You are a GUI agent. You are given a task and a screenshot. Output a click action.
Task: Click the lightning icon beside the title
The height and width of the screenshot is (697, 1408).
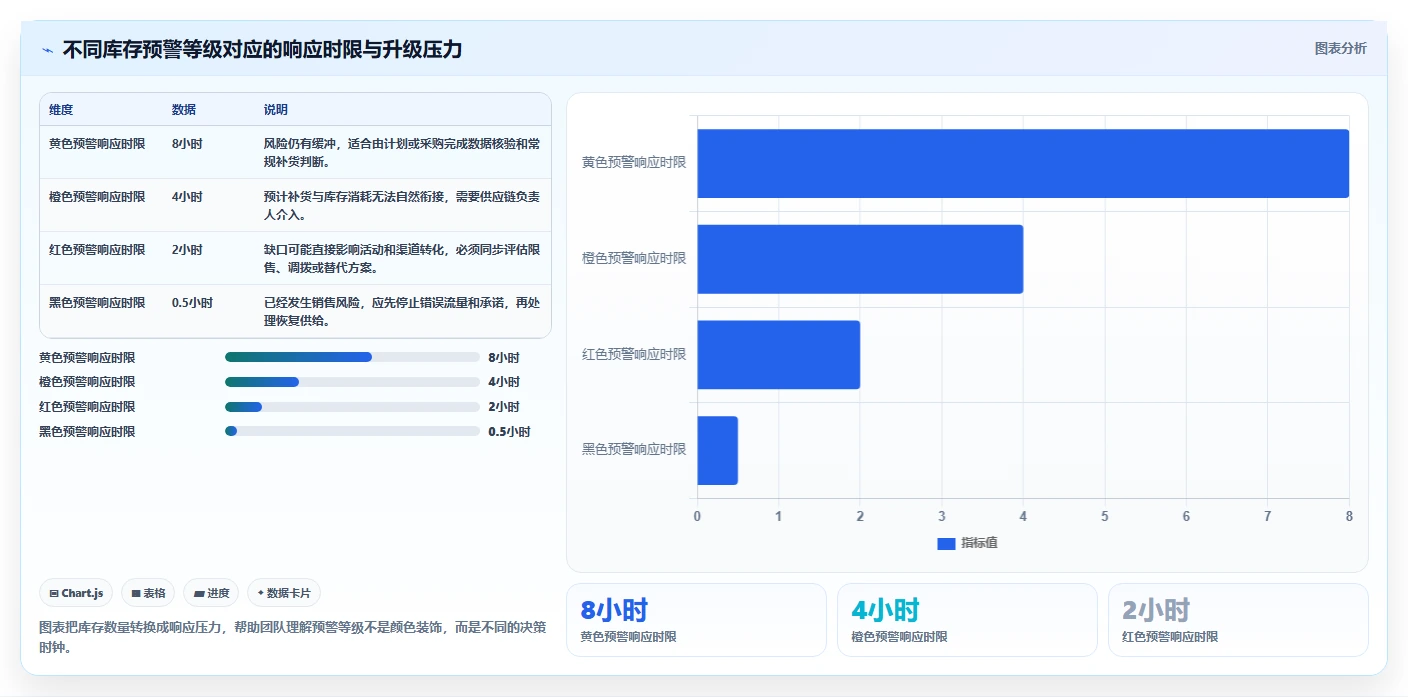(48, 50)
